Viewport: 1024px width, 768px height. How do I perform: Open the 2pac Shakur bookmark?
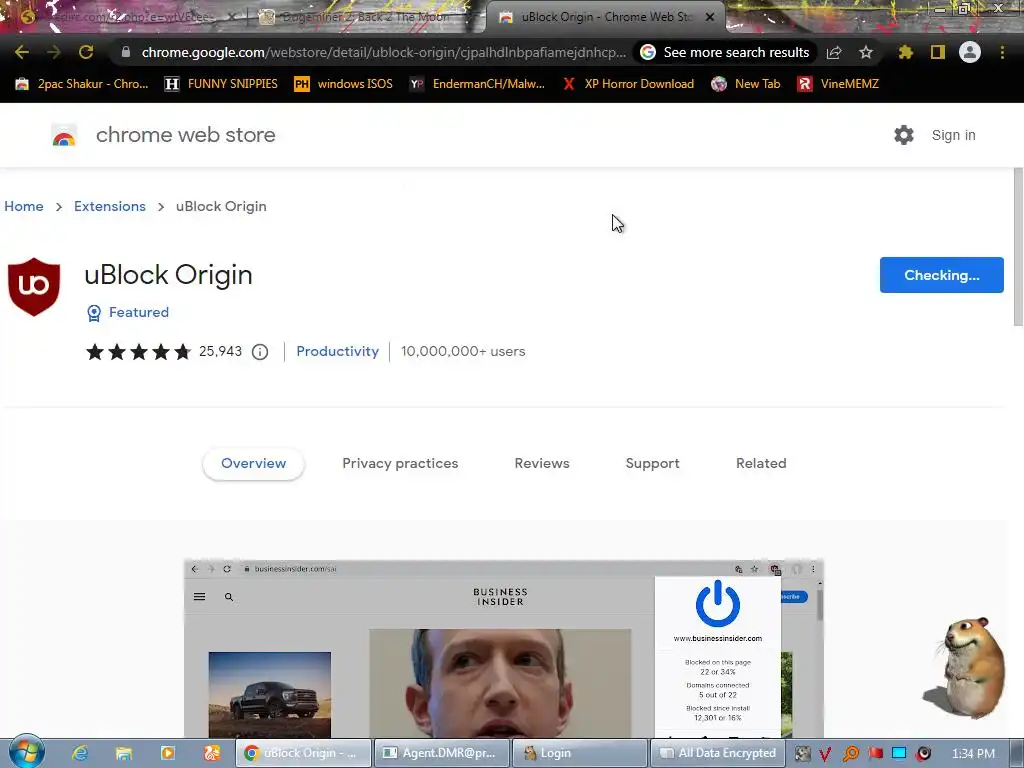coord(82,84)
